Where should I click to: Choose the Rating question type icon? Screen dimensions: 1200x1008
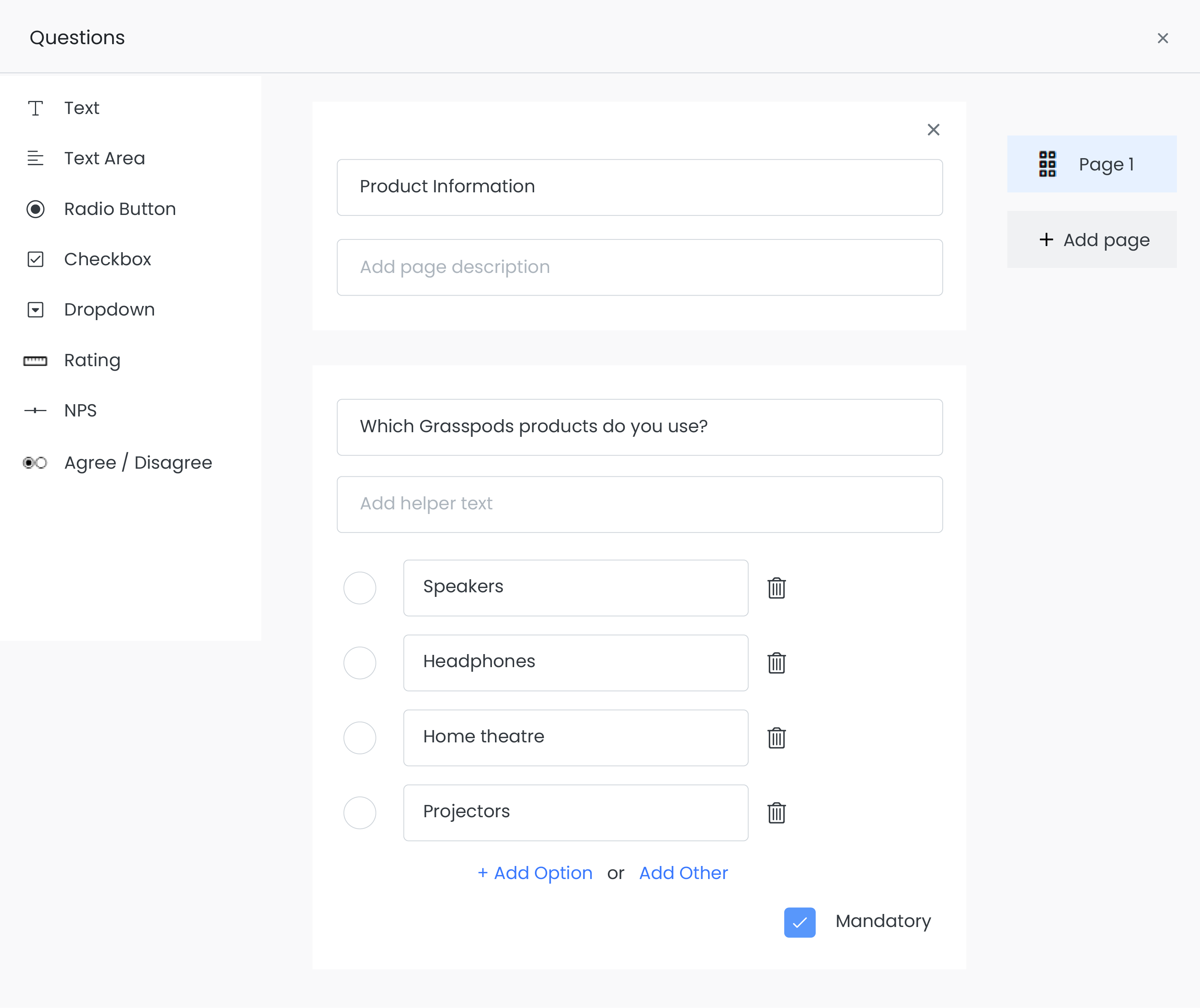[x=35, y=360]
